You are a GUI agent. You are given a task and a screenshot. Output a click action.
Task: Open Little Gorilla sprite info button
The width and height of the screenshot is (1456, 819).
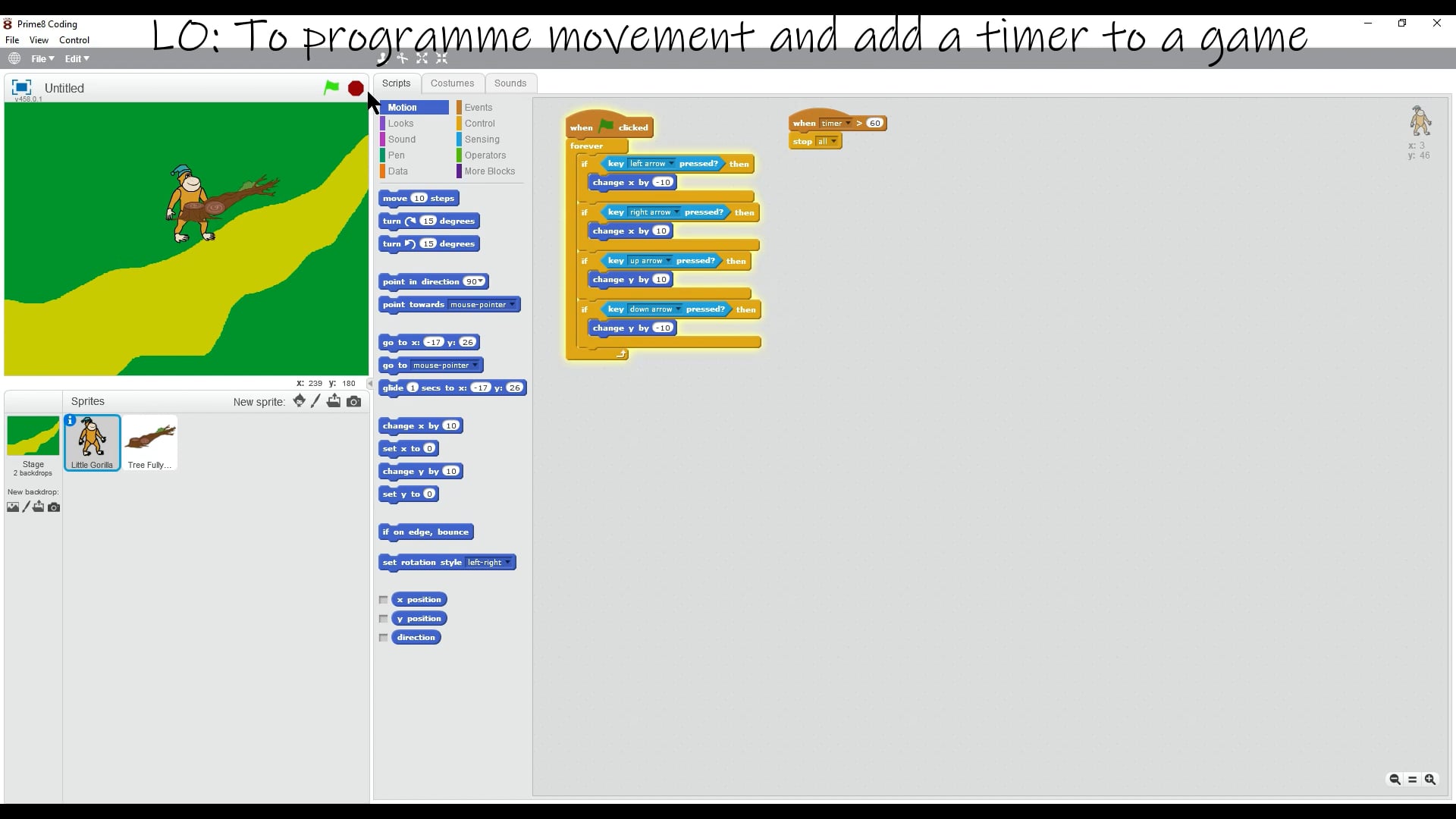[71, 420]
